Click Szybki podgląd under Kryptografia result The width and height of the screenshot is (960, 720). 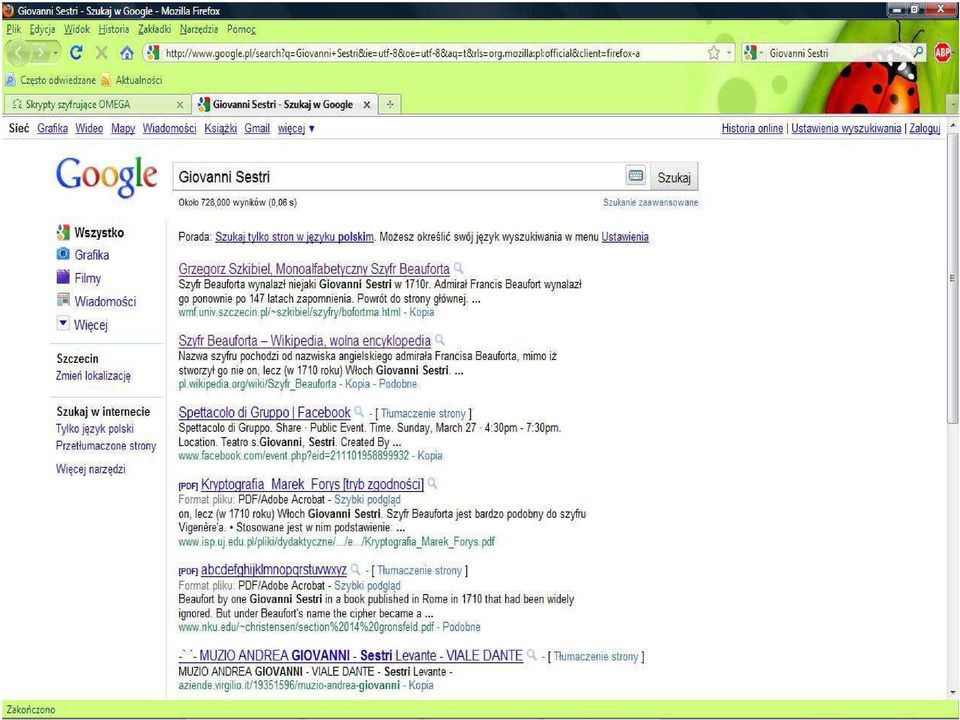[x=367, y=500]
